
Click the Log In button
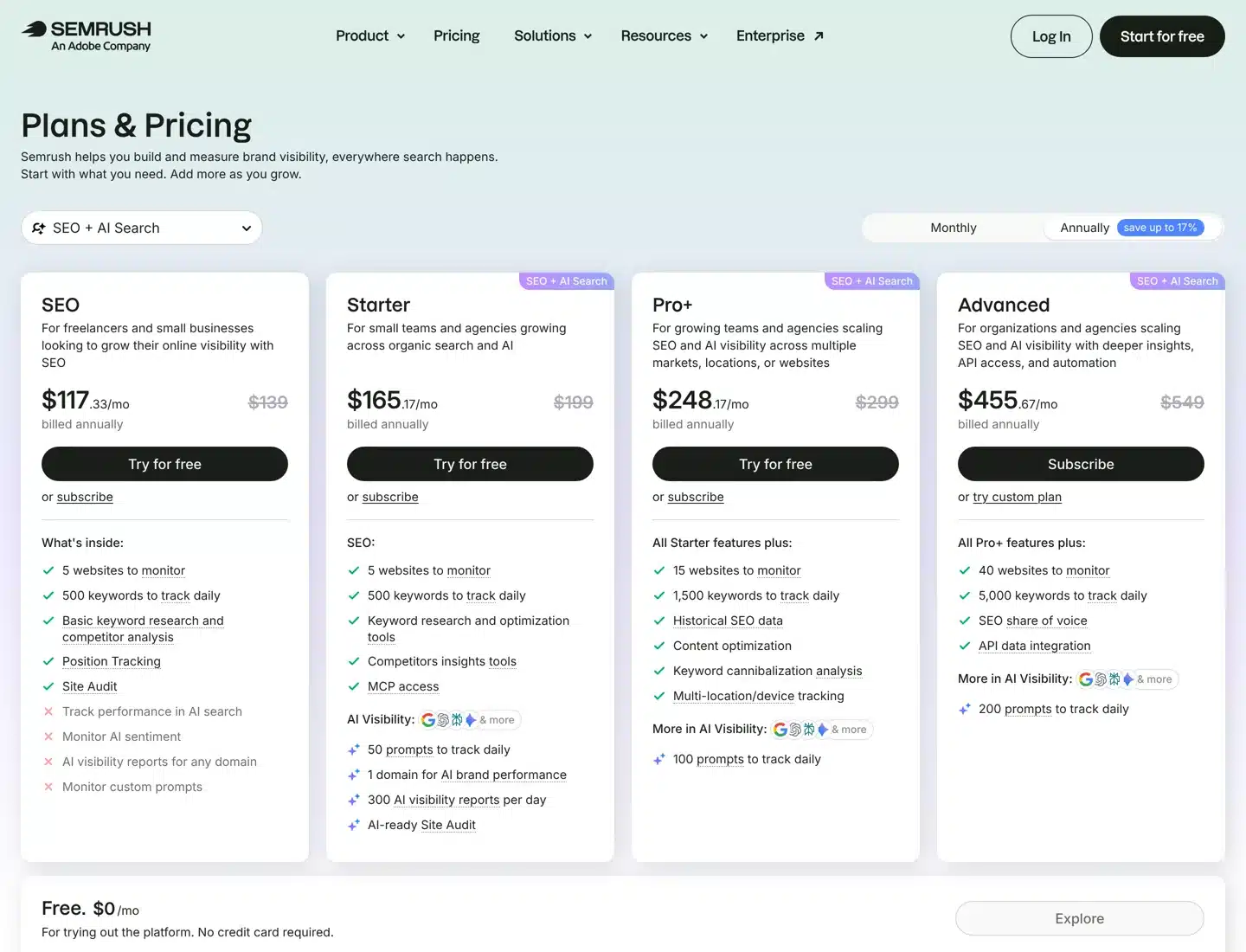tap(1051, 36)
